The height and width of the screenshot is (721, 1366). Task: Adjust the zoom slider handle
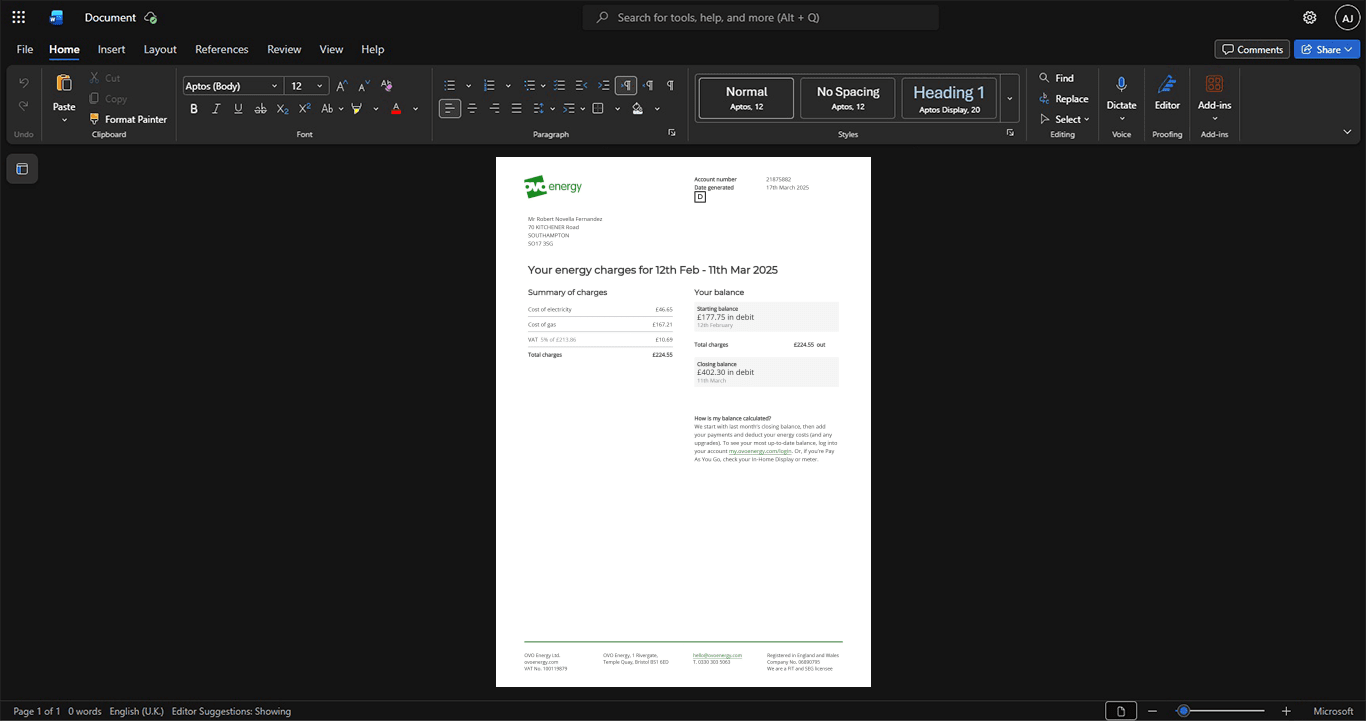(x=1183, y=711)
